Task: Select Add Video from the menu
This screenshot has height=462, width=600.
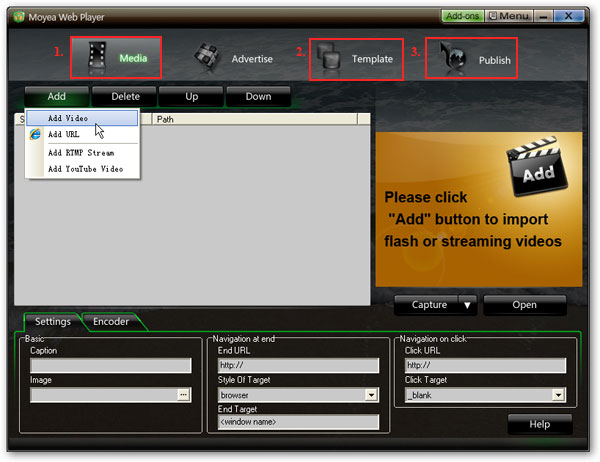Action: pyautogui.click(x=82, y=118)
